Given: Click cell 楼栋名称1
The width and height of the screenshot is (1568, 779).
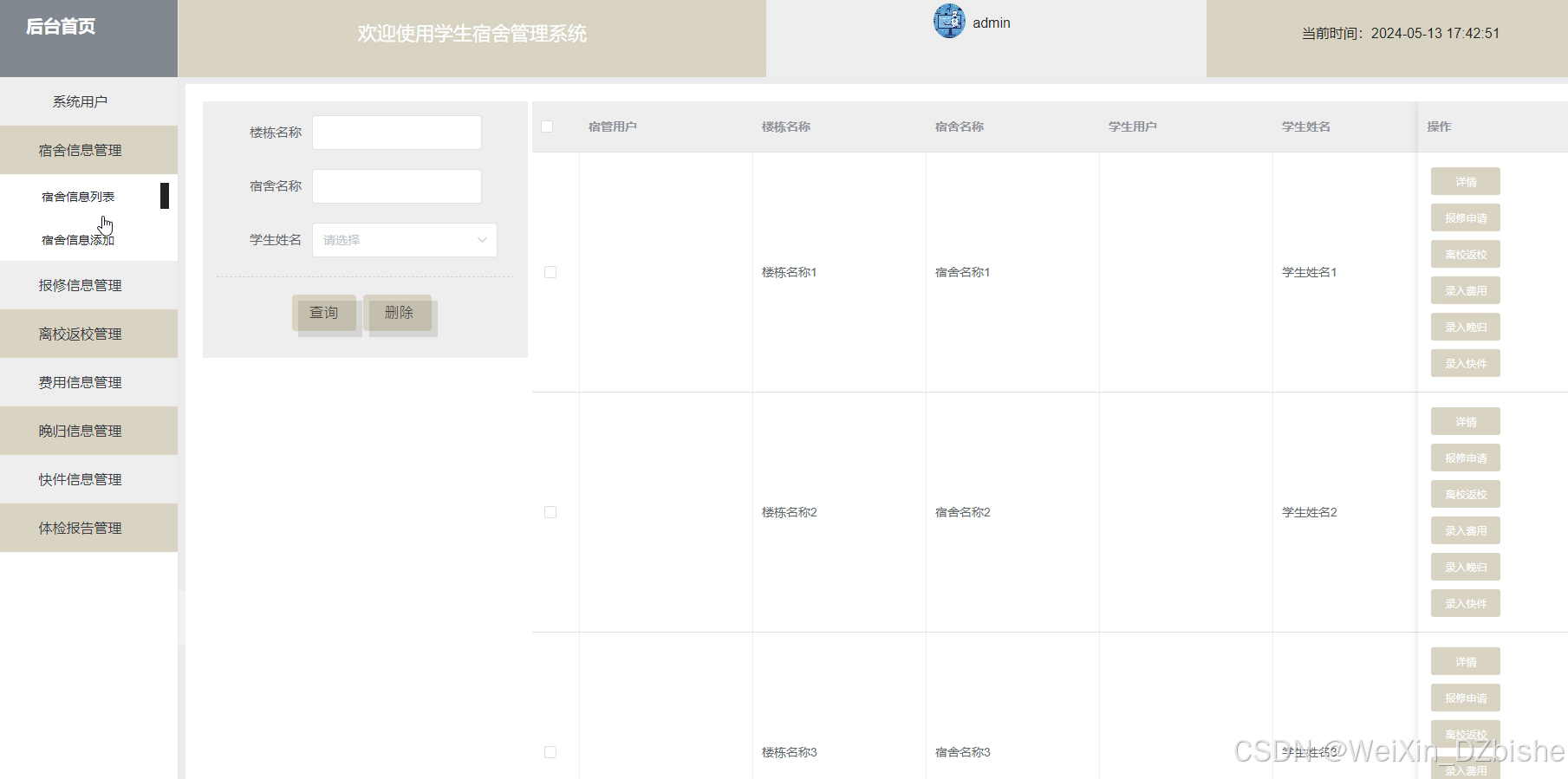Looking at the screenshot, I should coord(790,272).
